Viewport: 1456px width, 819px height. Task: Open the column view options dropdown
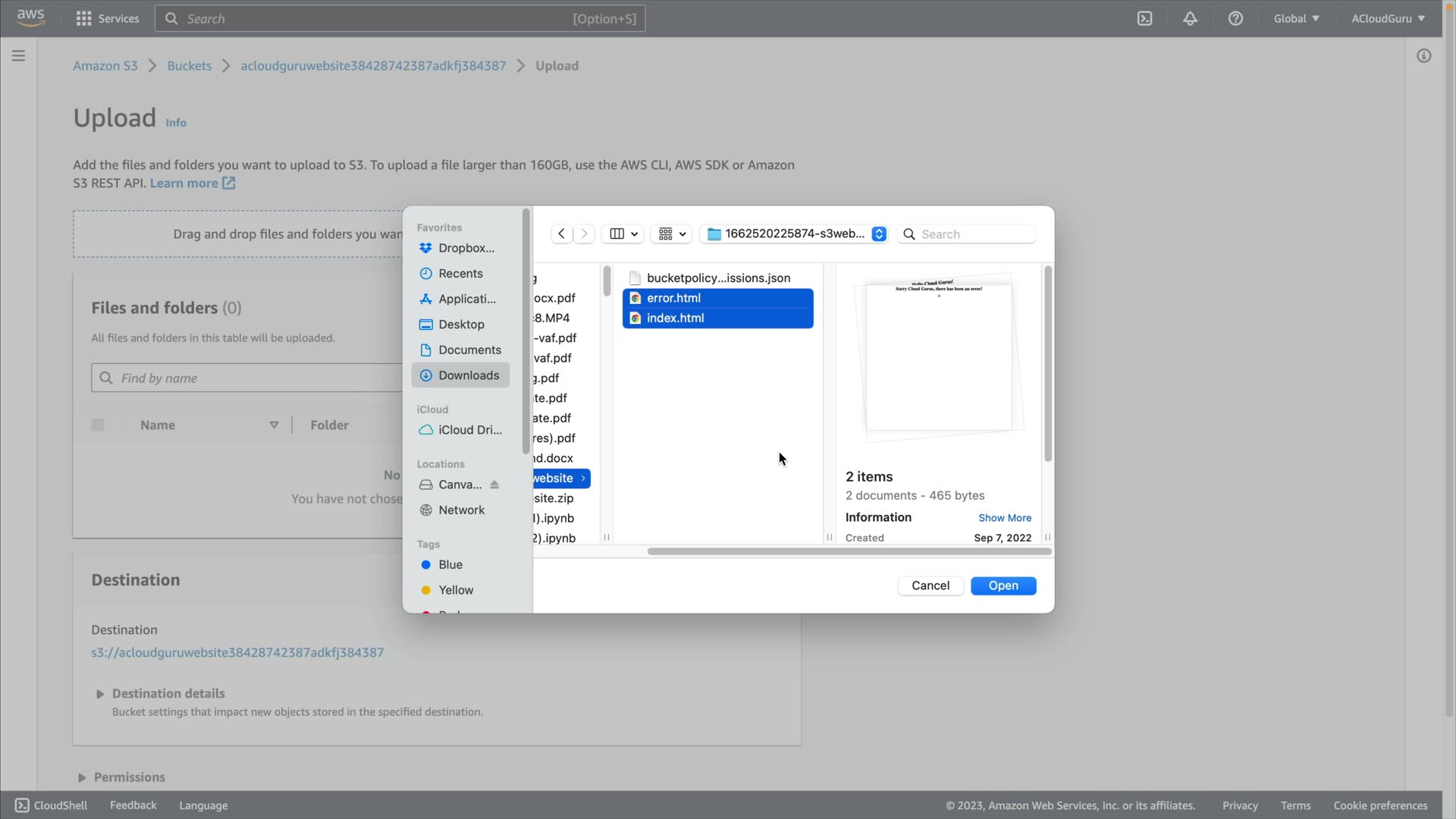[623, 234]
